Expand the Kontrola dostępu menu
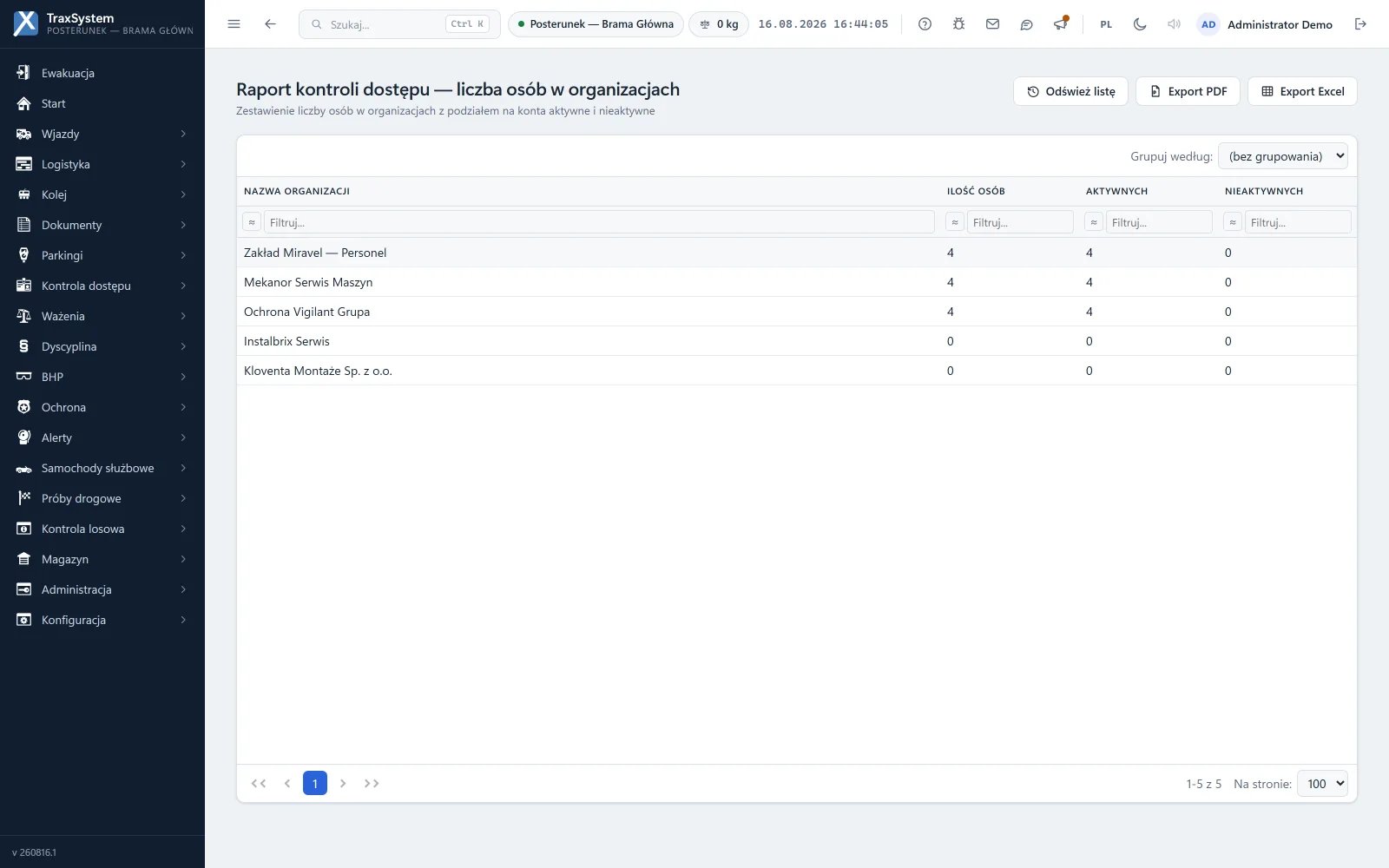Viewport: 1389px width, 868px height. coord(102,286)
